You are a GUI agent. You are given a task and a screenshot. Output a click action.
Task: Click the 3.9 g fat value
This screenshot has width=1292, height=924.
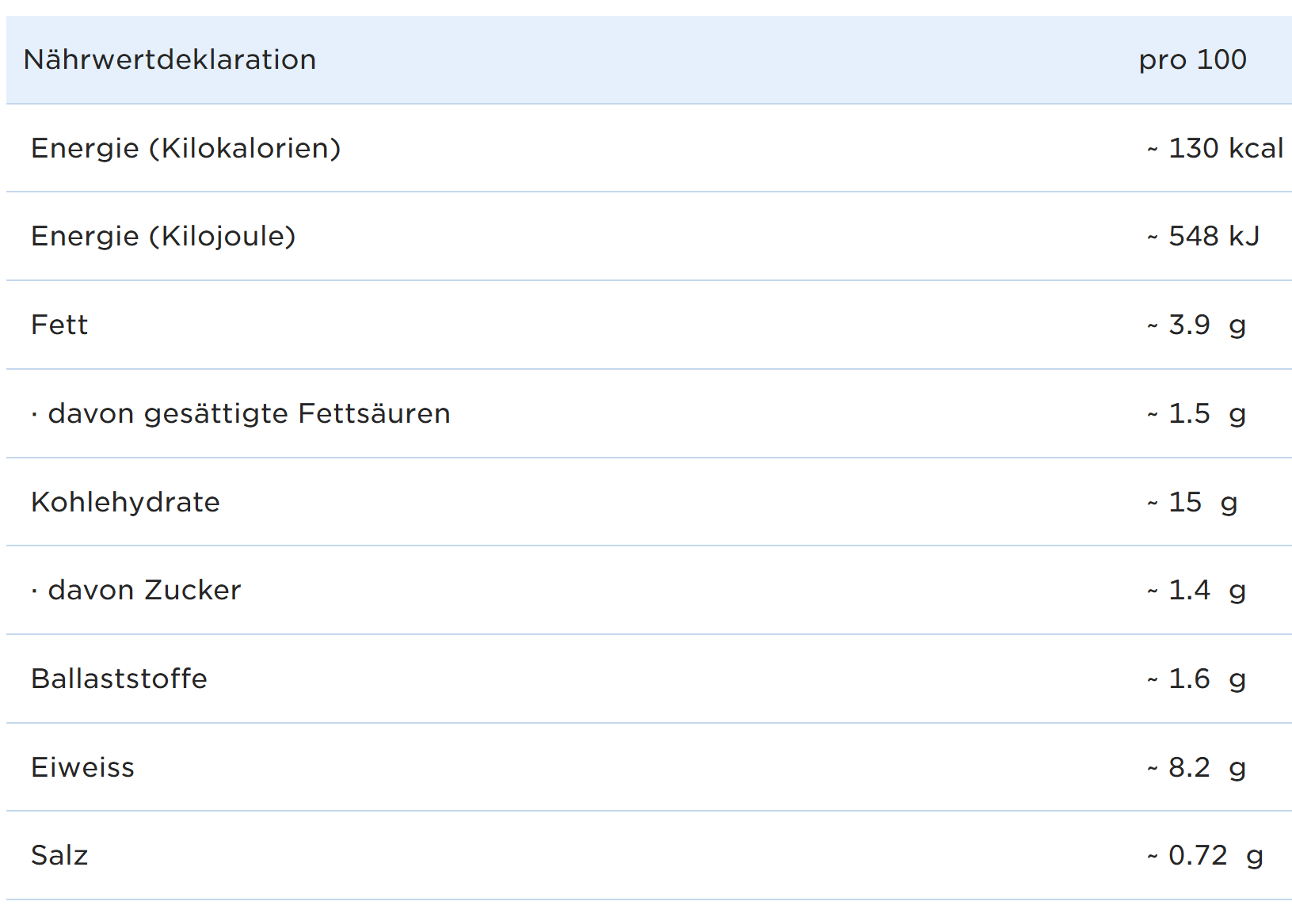(1197, 325)
